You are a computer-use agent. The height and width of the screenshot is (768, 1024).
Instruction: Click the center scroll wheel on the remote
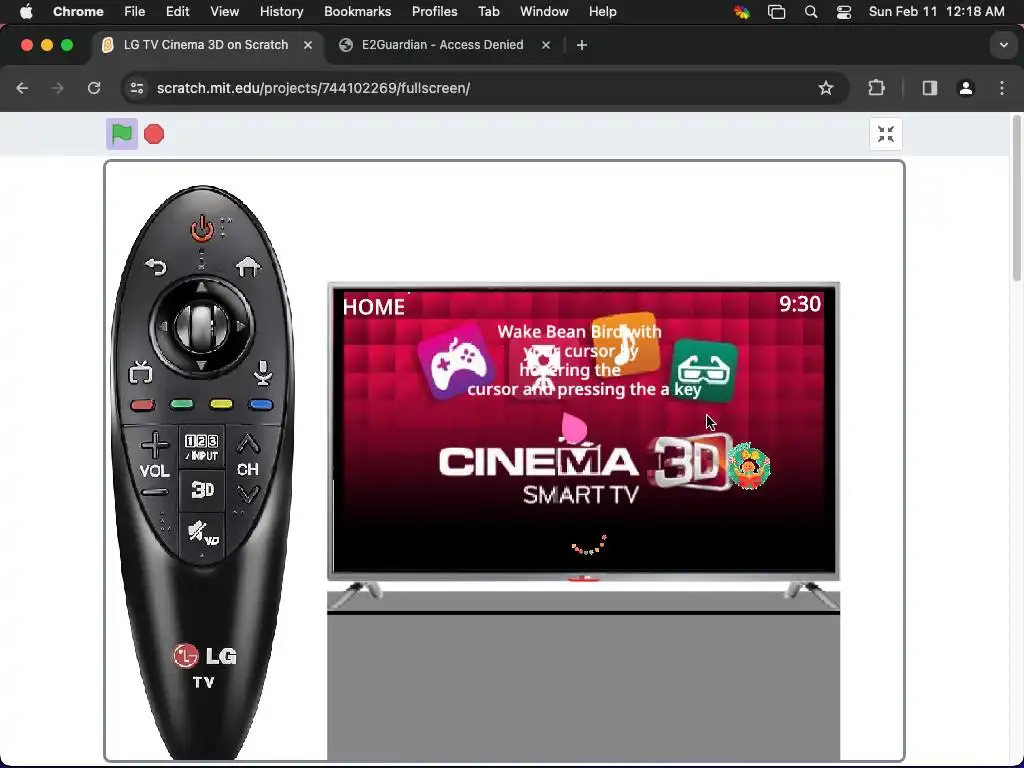pos(201,327)
